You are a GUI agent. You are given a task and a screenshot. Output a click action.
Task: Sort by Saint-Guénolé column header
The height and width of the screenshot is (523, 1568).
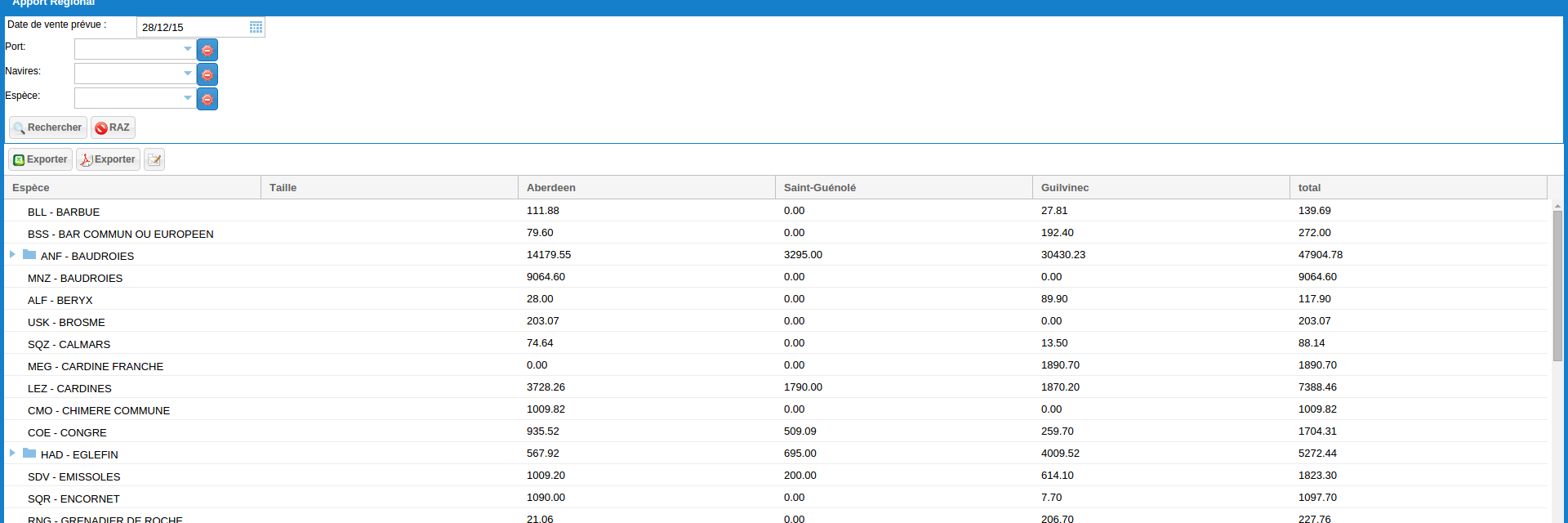[x=904, y=187]
